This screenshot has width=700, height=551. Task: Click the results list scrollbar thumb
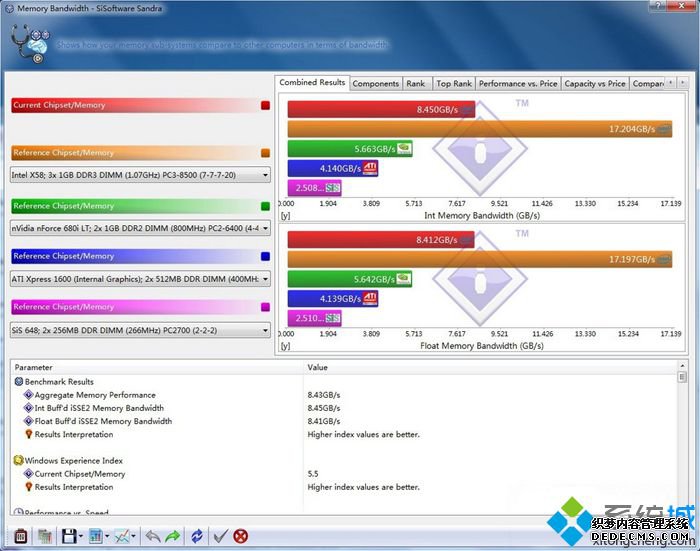(x=682, y=377)
